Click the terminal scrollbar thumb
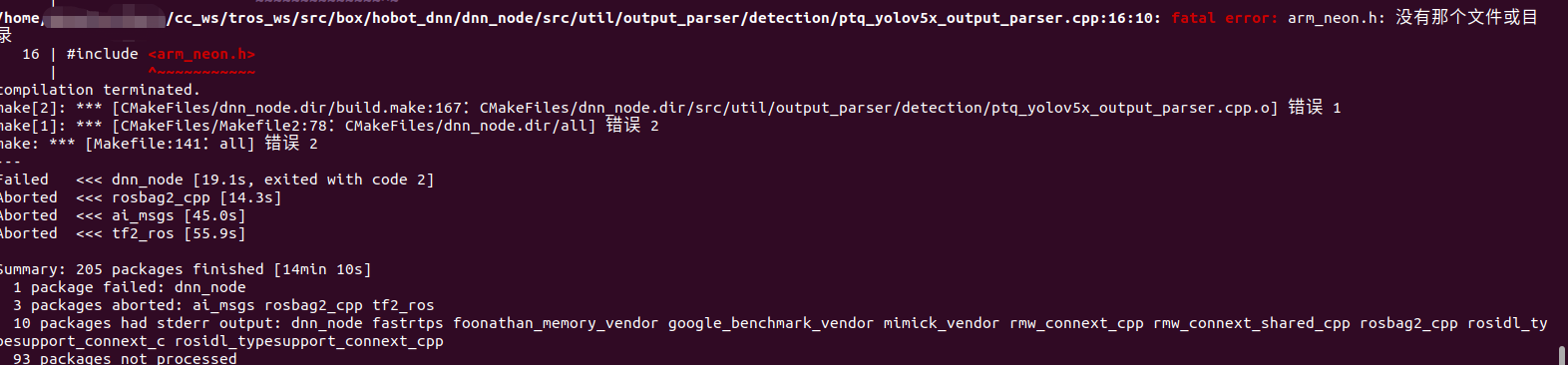Image resolution: width=1568 pixels, height=365 pixels. pos(1562,355)
